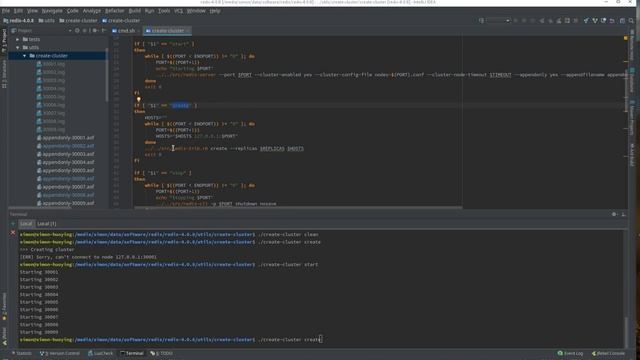
Task: Click the utils breadcrumb in navigation bar
Action: pos(47,20)
